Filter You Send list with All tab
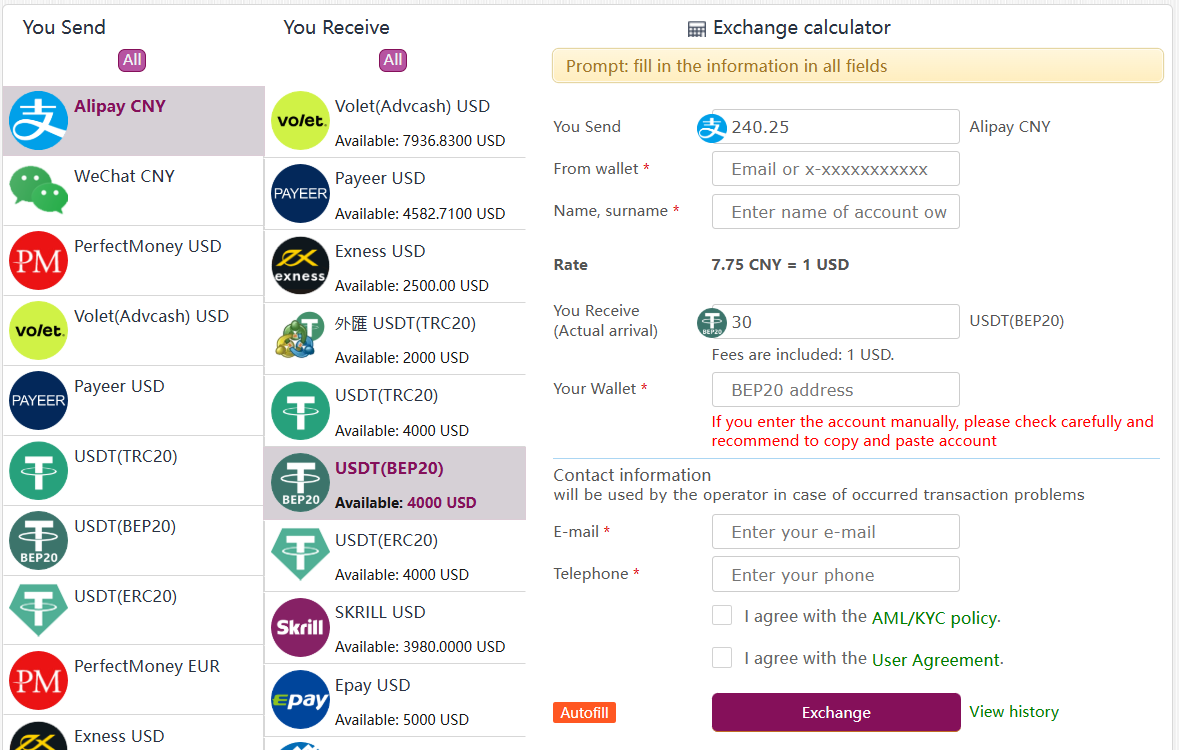 point(132,60)
